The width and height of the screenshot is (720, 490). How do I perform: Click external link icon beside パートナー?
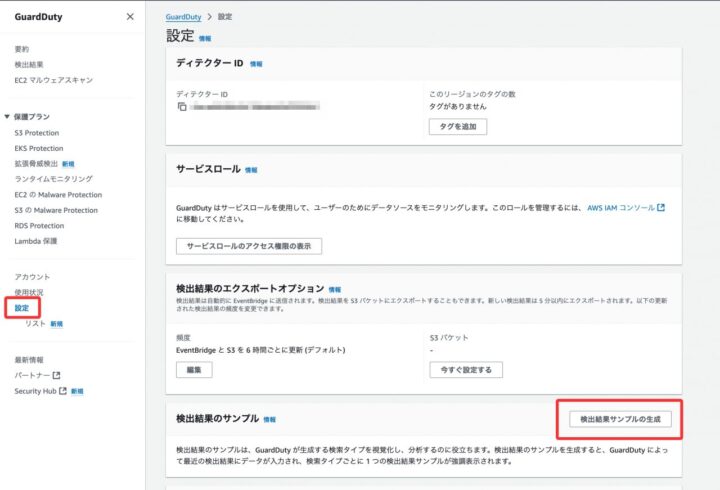coord(57,375)
